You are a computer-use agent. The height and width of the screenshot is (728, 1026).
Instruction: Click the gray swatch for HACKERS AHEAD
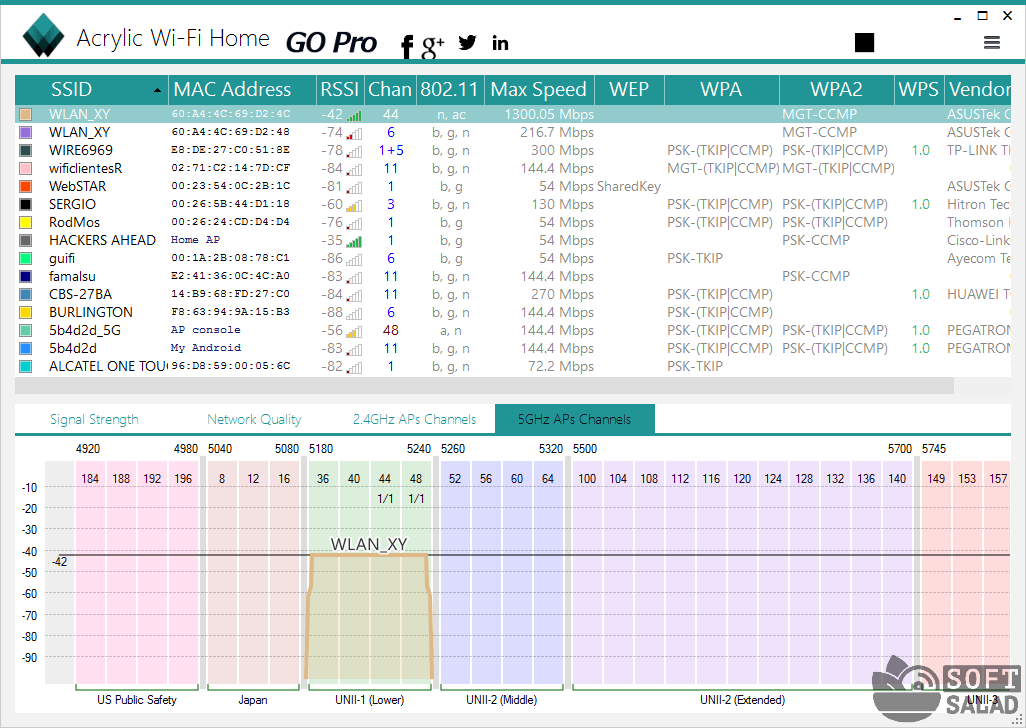(26, 240)
